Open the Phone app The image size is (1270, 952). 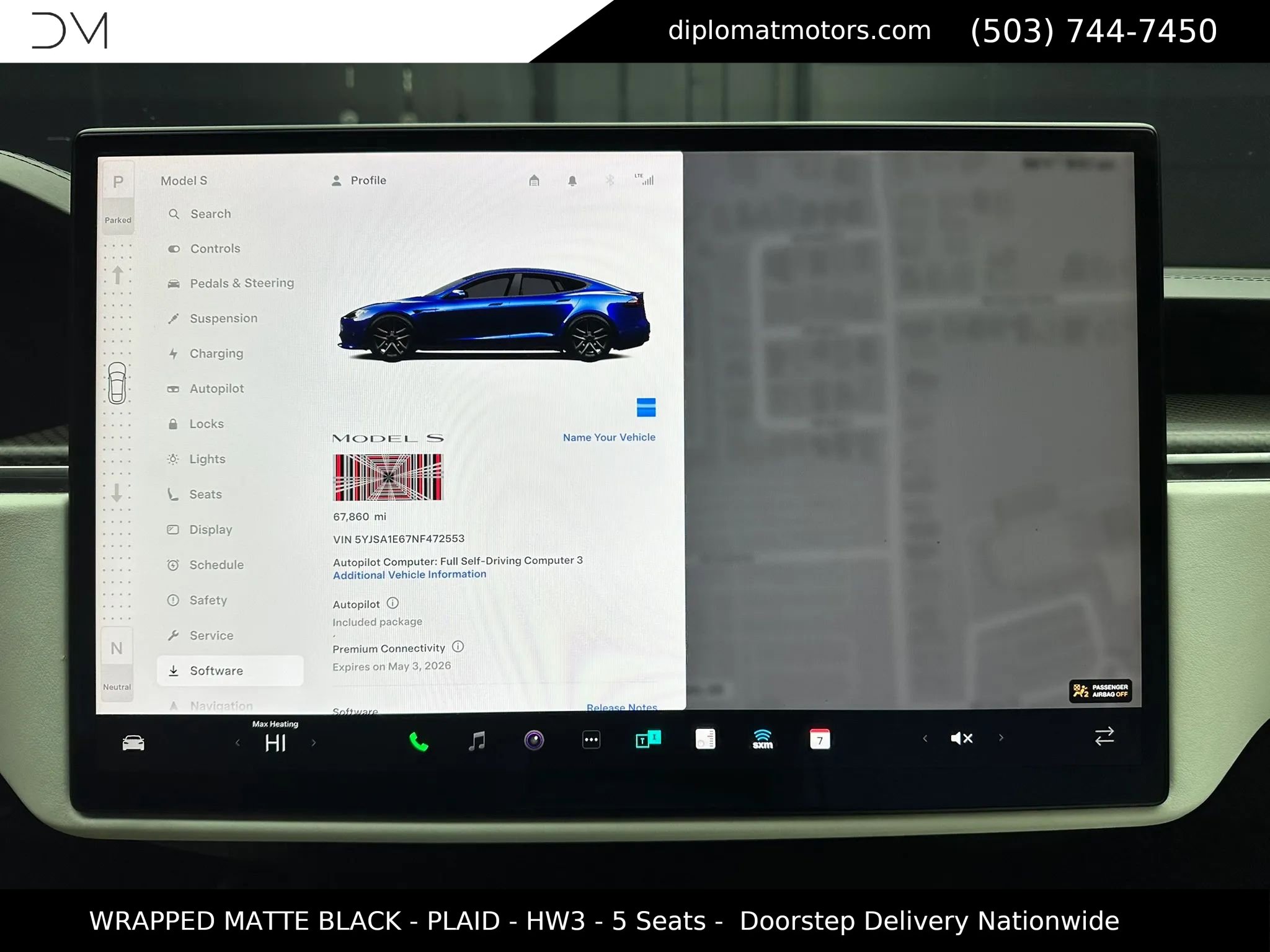coord(419,741)
